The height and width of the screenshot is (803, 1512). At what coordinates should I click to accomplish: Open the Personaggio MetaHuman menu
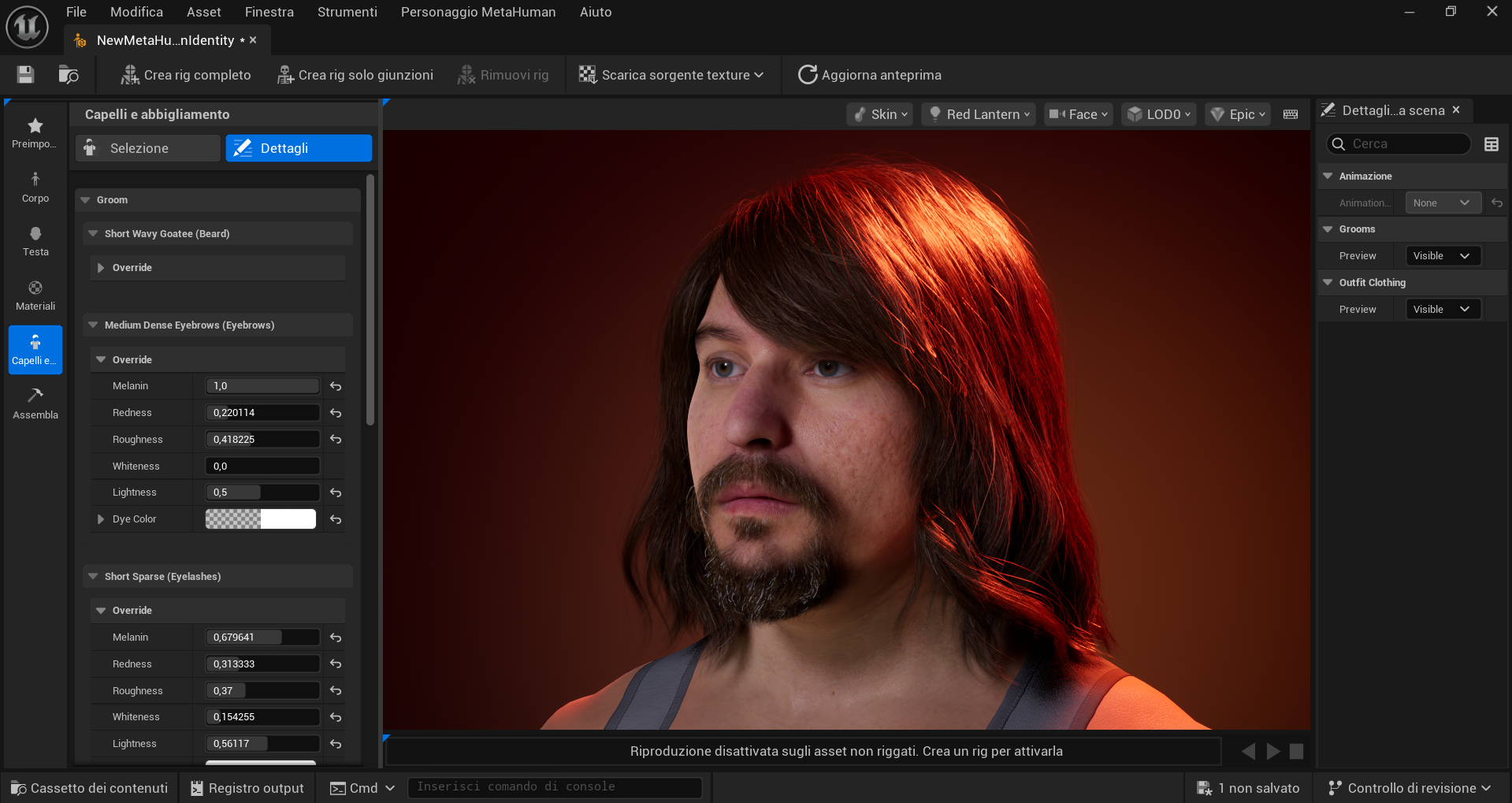[477, 12]
